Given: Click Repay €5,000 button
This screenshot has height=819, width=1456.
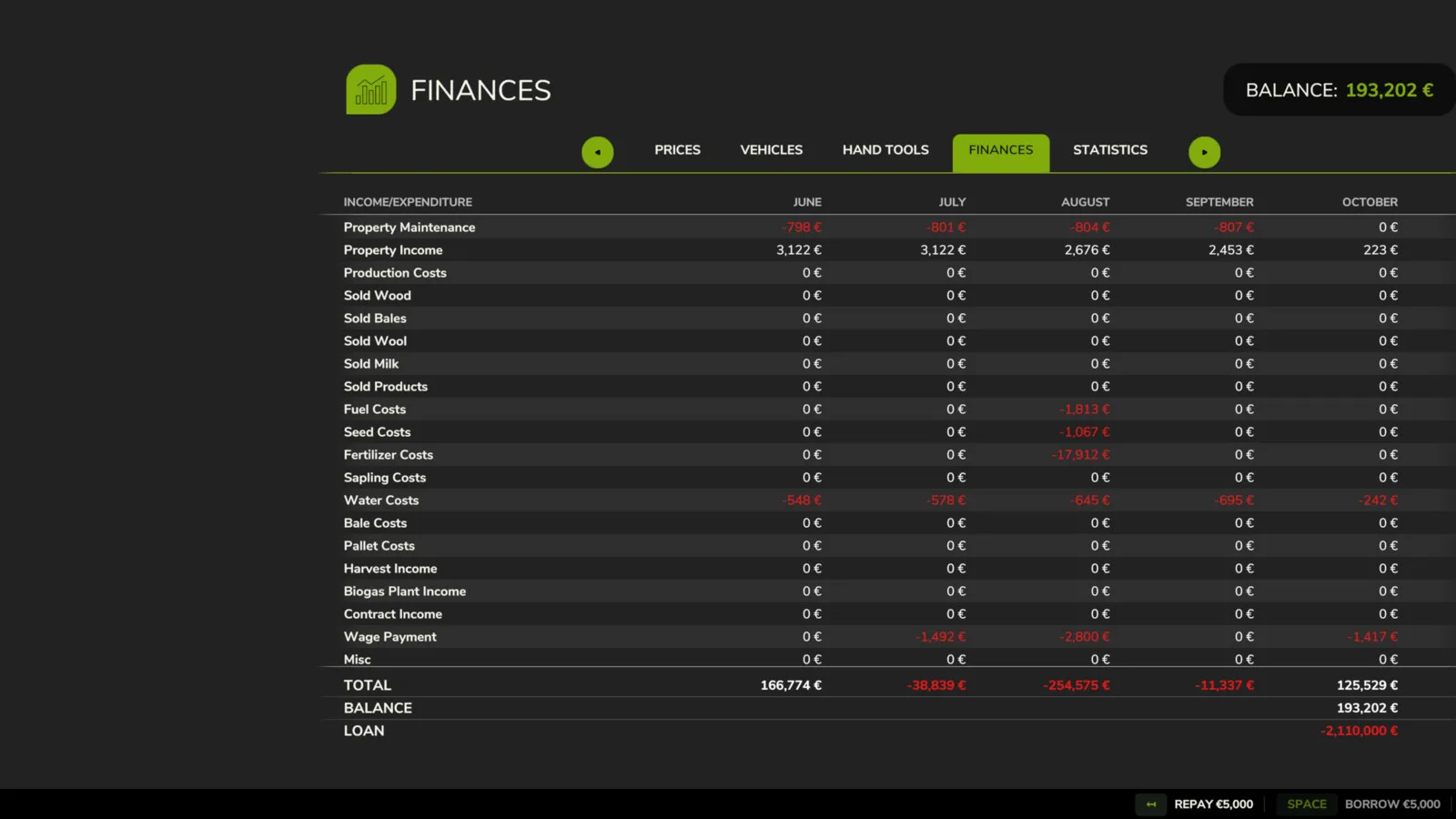Looking at the screenshot, I should click(x=1214, y=804).
